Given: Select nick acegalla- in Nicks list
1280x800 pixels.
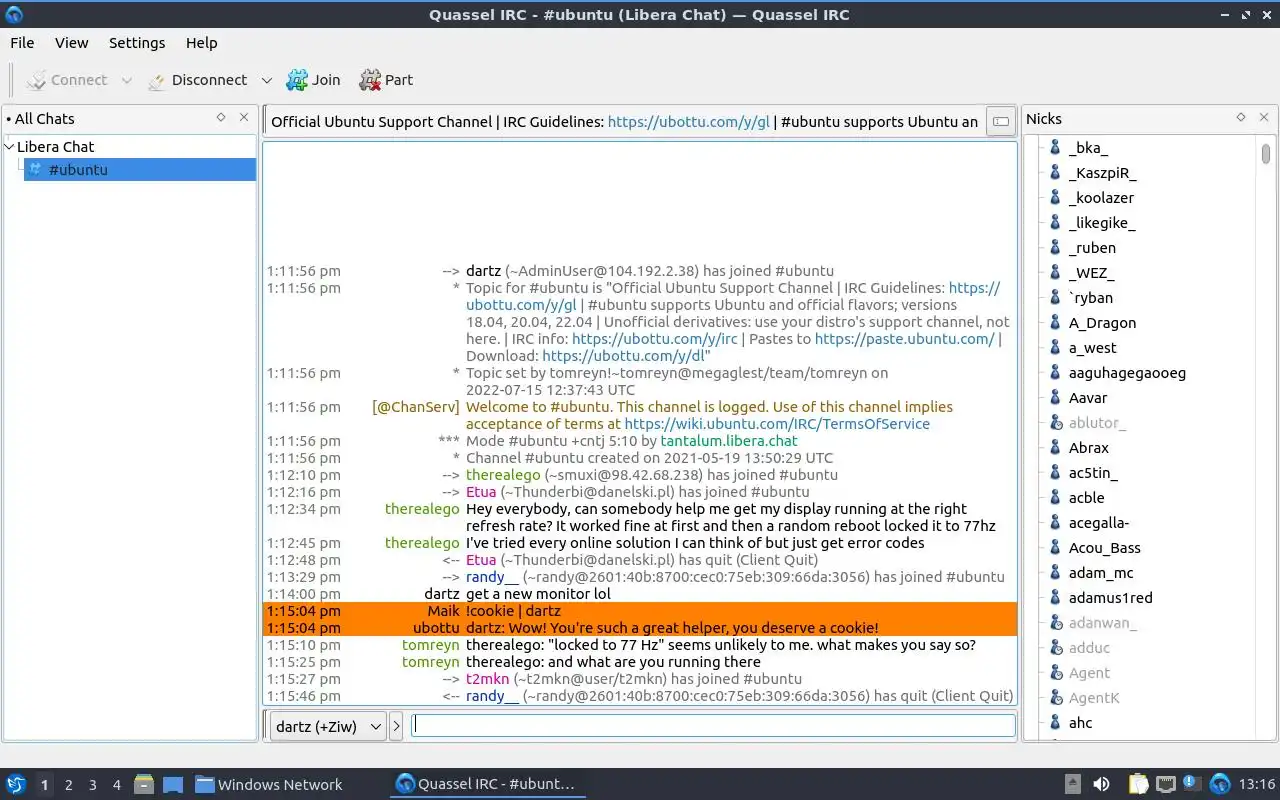Looking at the screenshot, I should click(1099, 523).
